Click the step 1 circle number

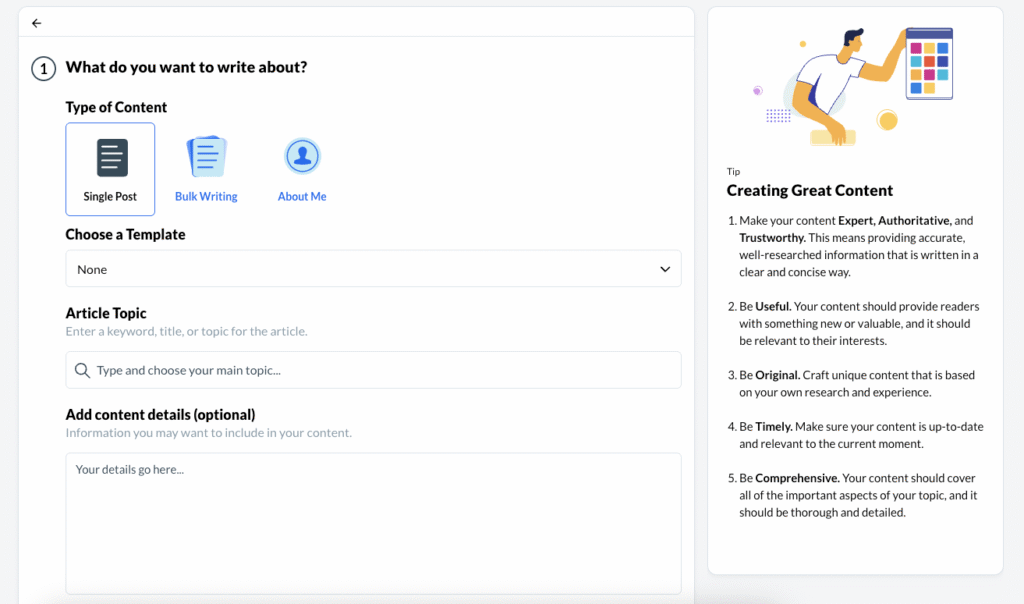(43, 68)
